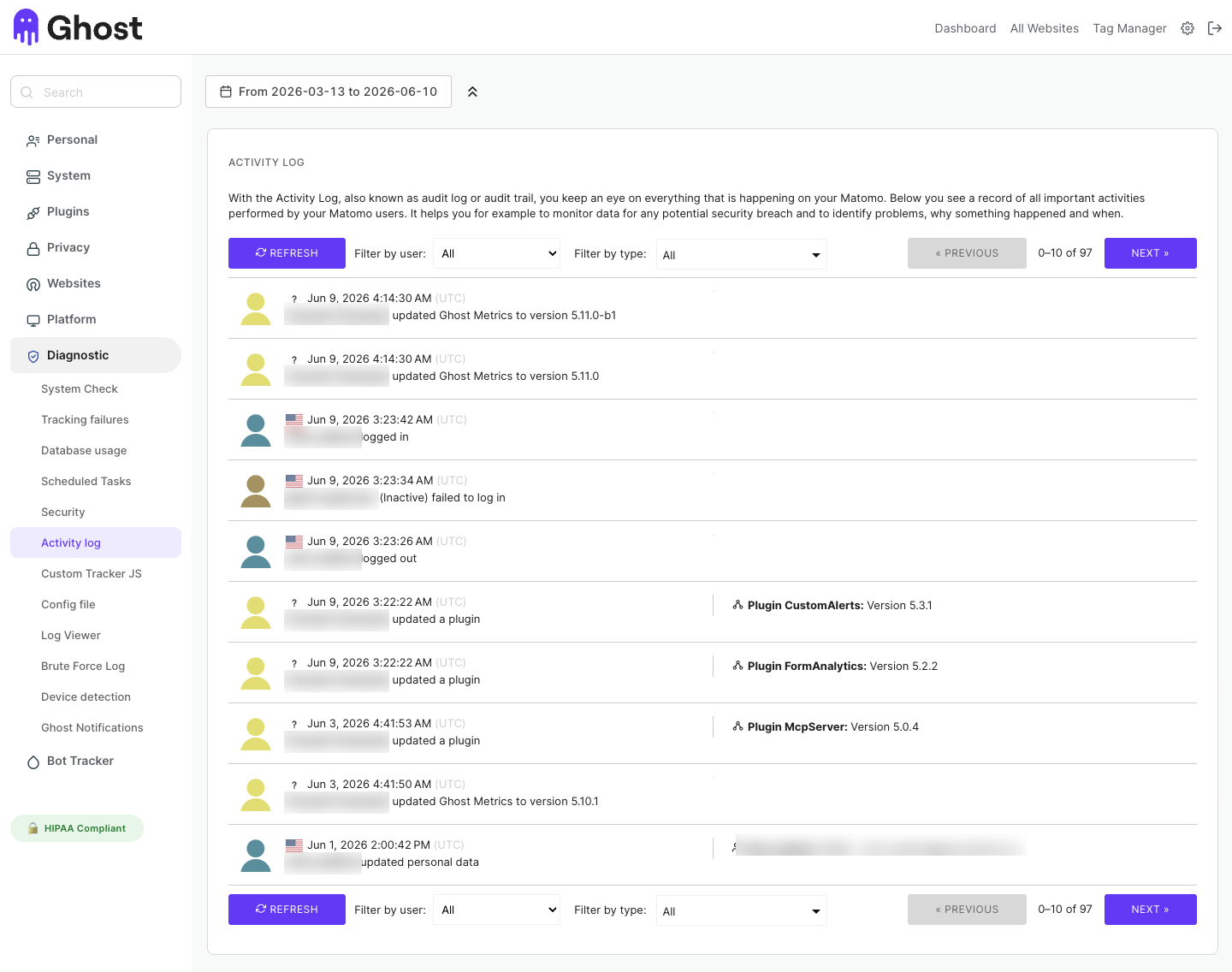The image size is (1232, 972).
Task: Expand the Personal menu section
Action: tap(96, 139)
